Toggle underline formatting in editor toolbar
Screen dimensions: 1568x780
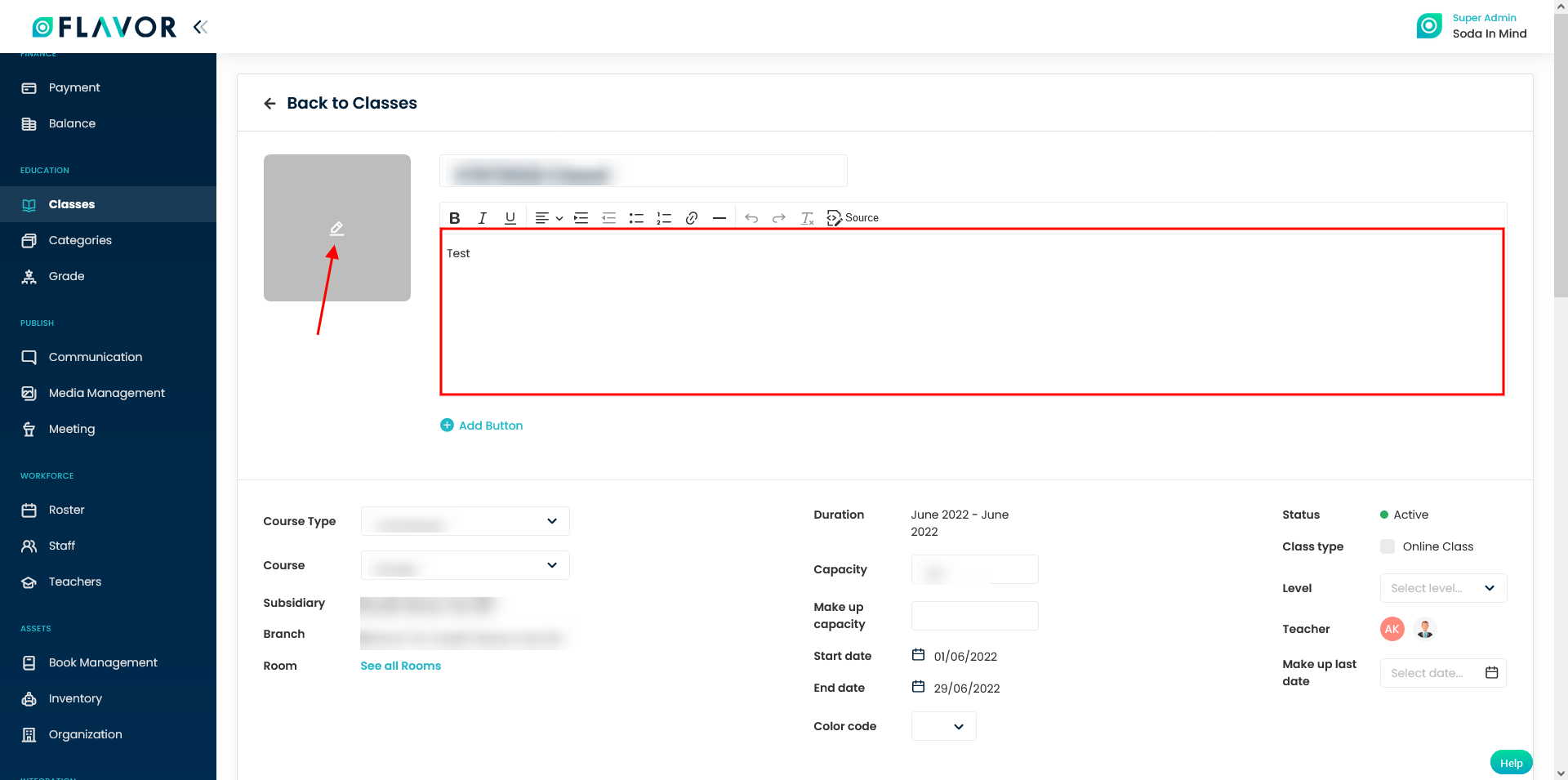click(x=510, y=218)
